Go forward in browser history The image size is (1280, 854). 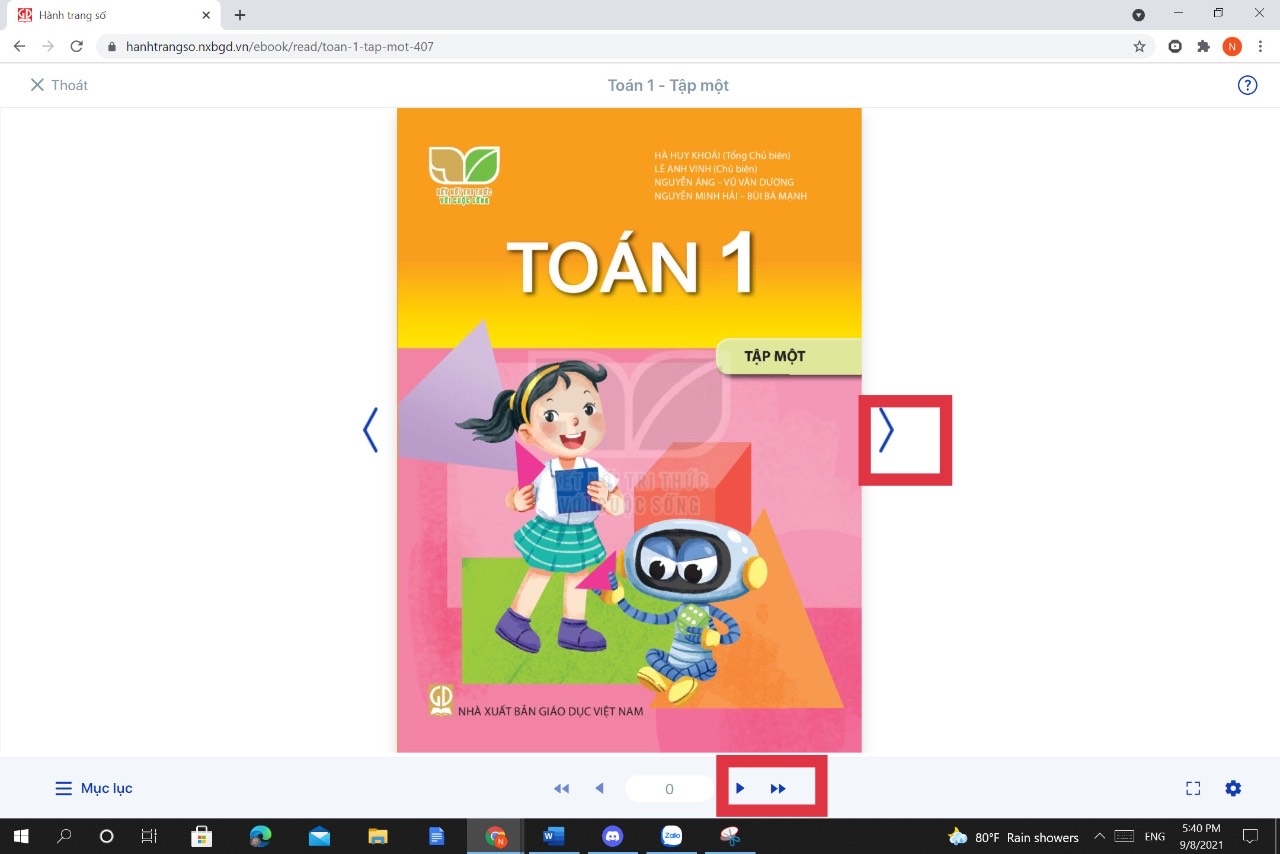48,46
